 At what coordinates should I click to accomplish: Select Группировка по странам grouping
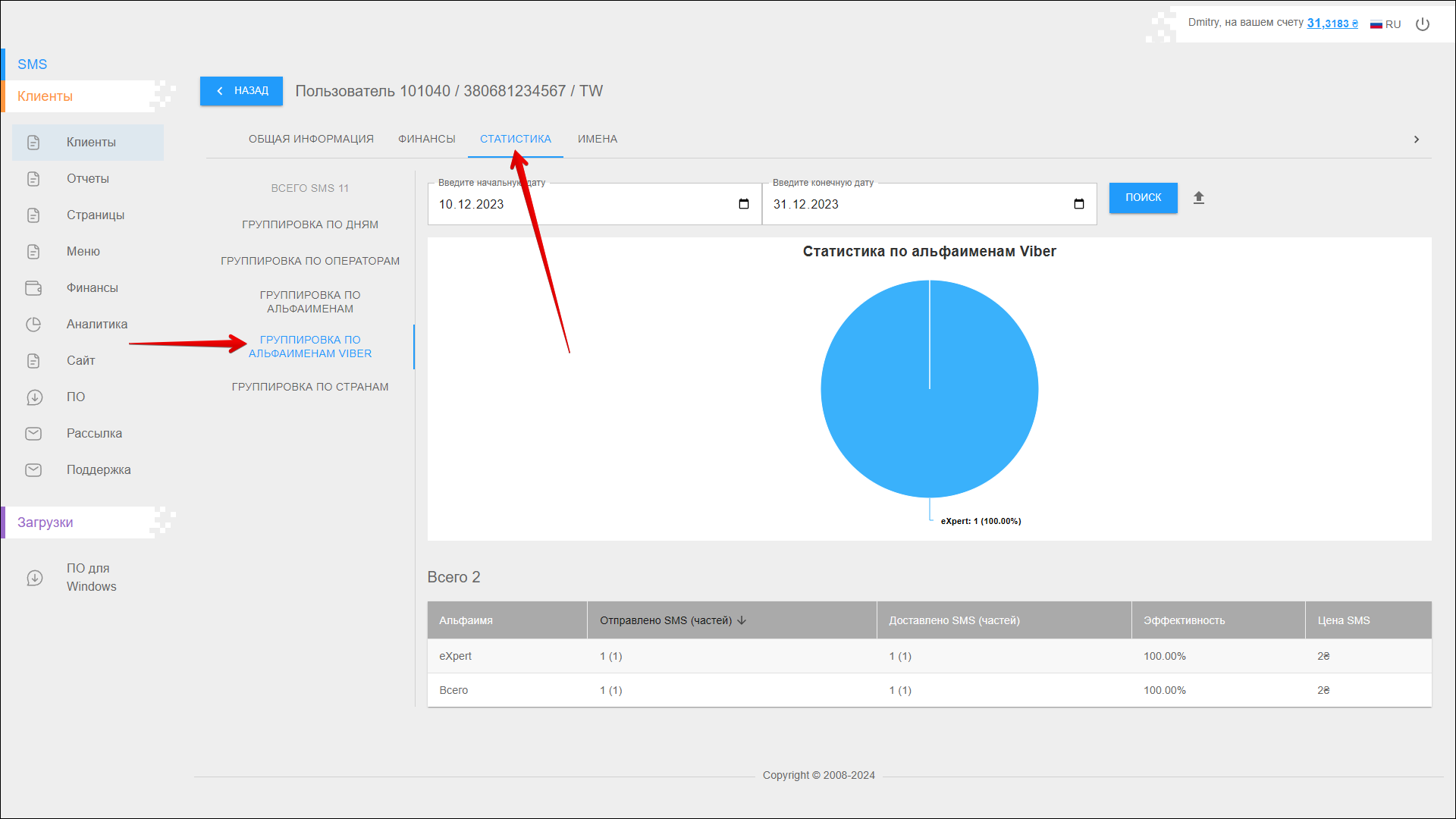click(309, 387)
